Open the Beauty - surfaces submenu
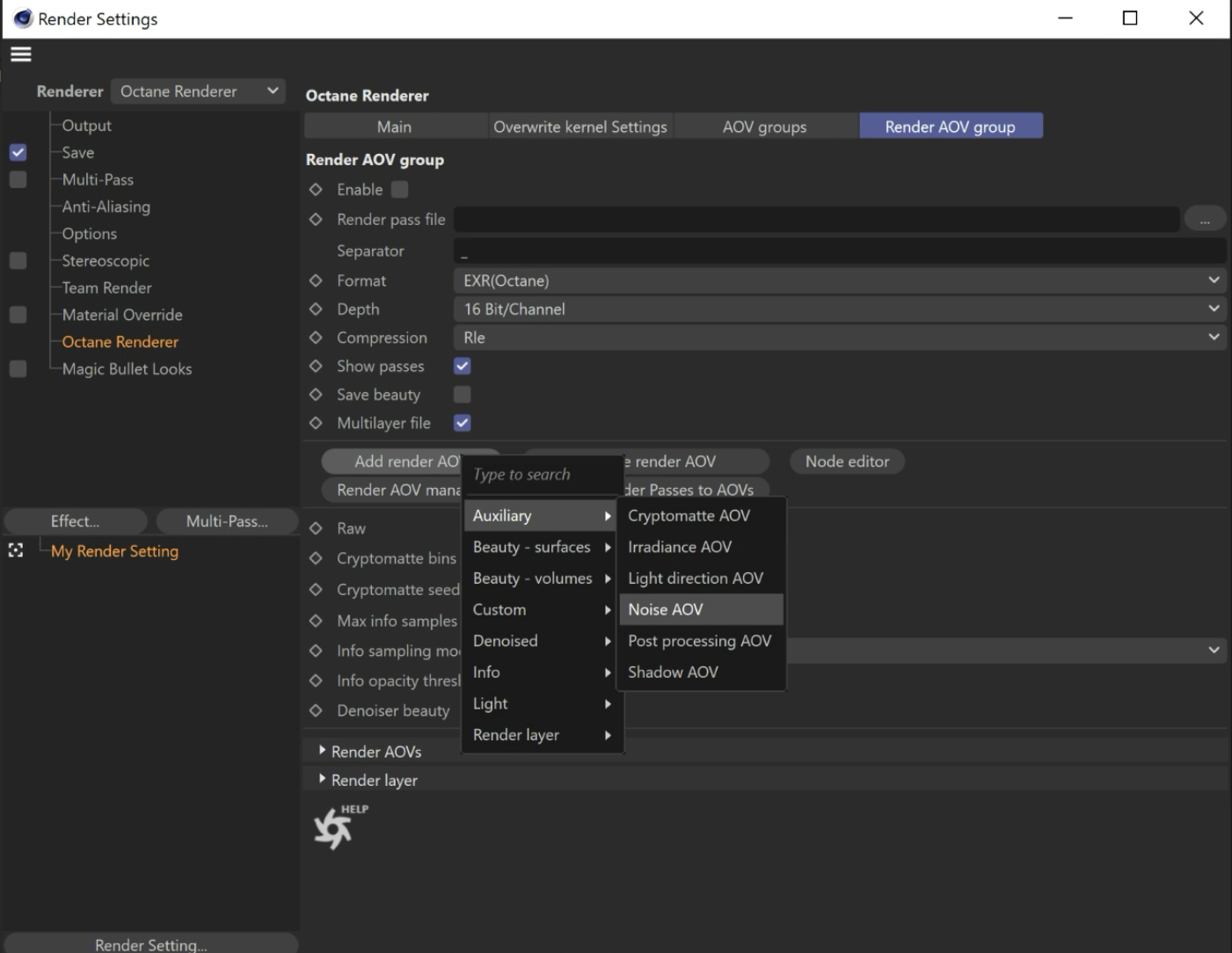1232x953 pixels. (542, 547)
